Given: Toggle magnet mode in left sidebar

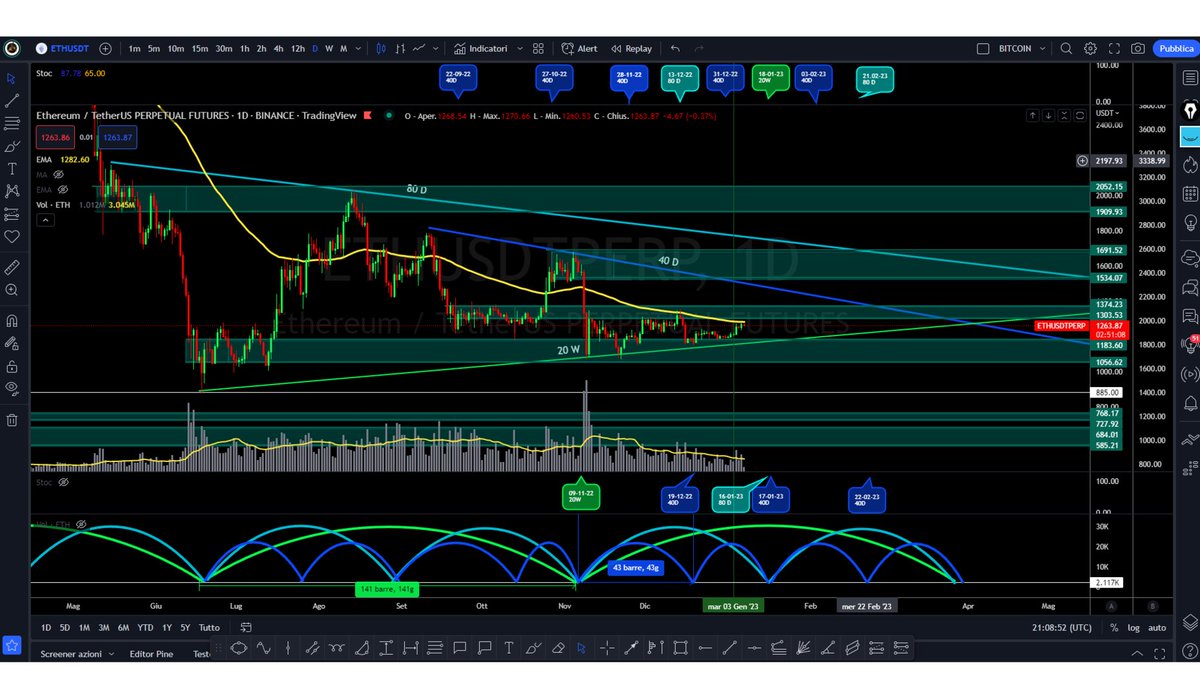Looking at the screenshot, I should tap(12, 321).
